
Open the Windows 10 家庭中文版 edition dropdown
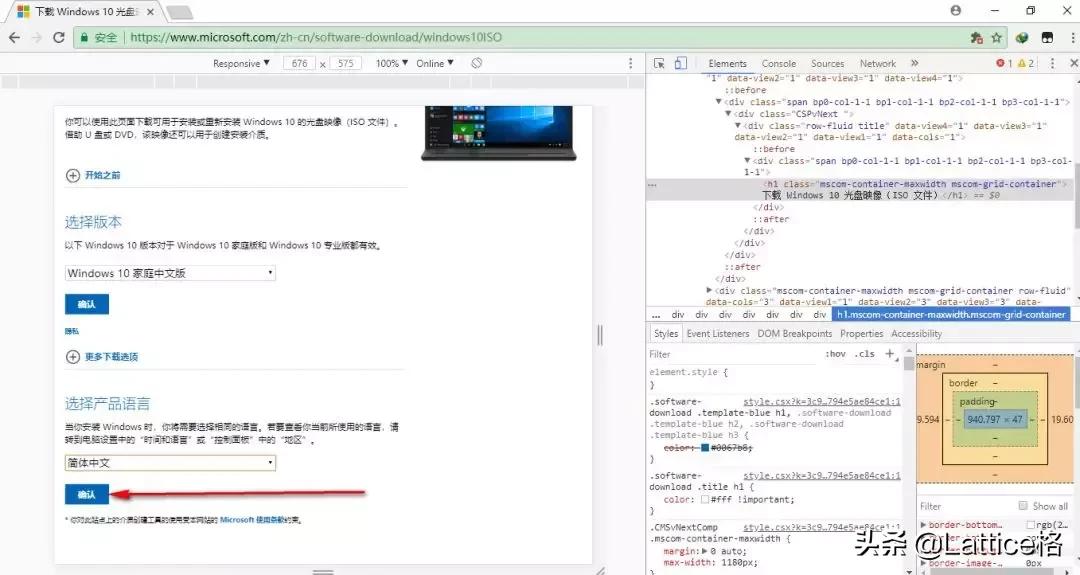tap(170, 273)
